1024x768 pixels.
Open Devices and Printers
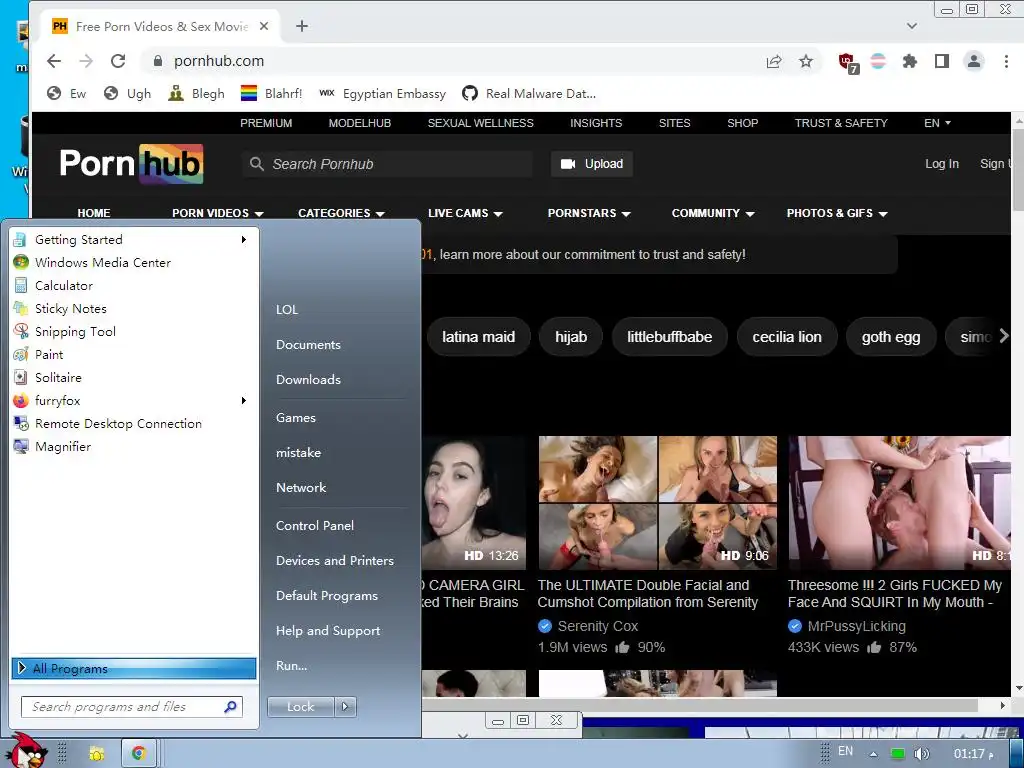click(x=335, y=560)
